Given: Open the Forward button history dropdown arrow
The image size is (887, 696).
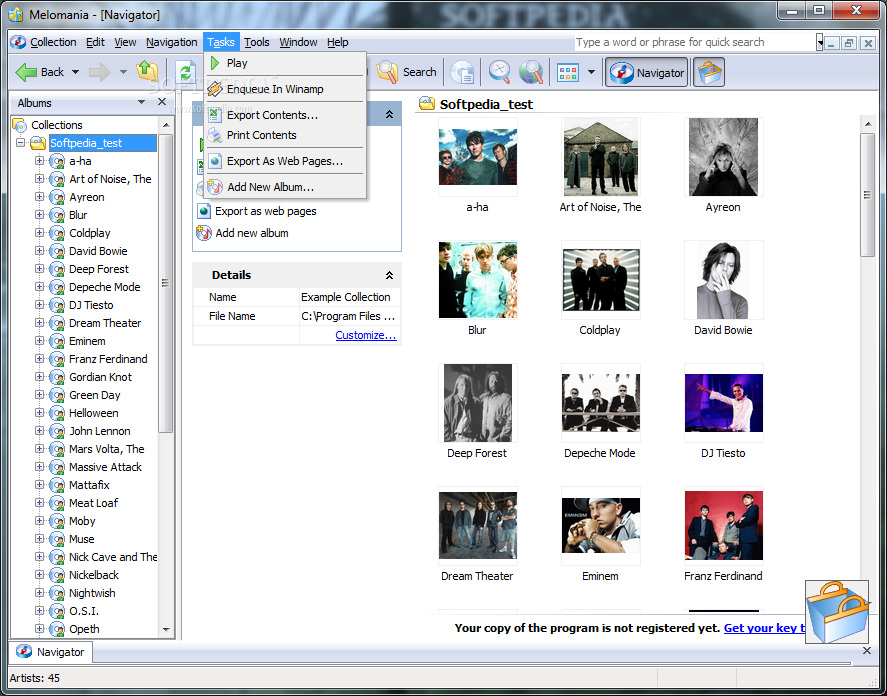Looking at the screenshot, I should pos(123,72).
